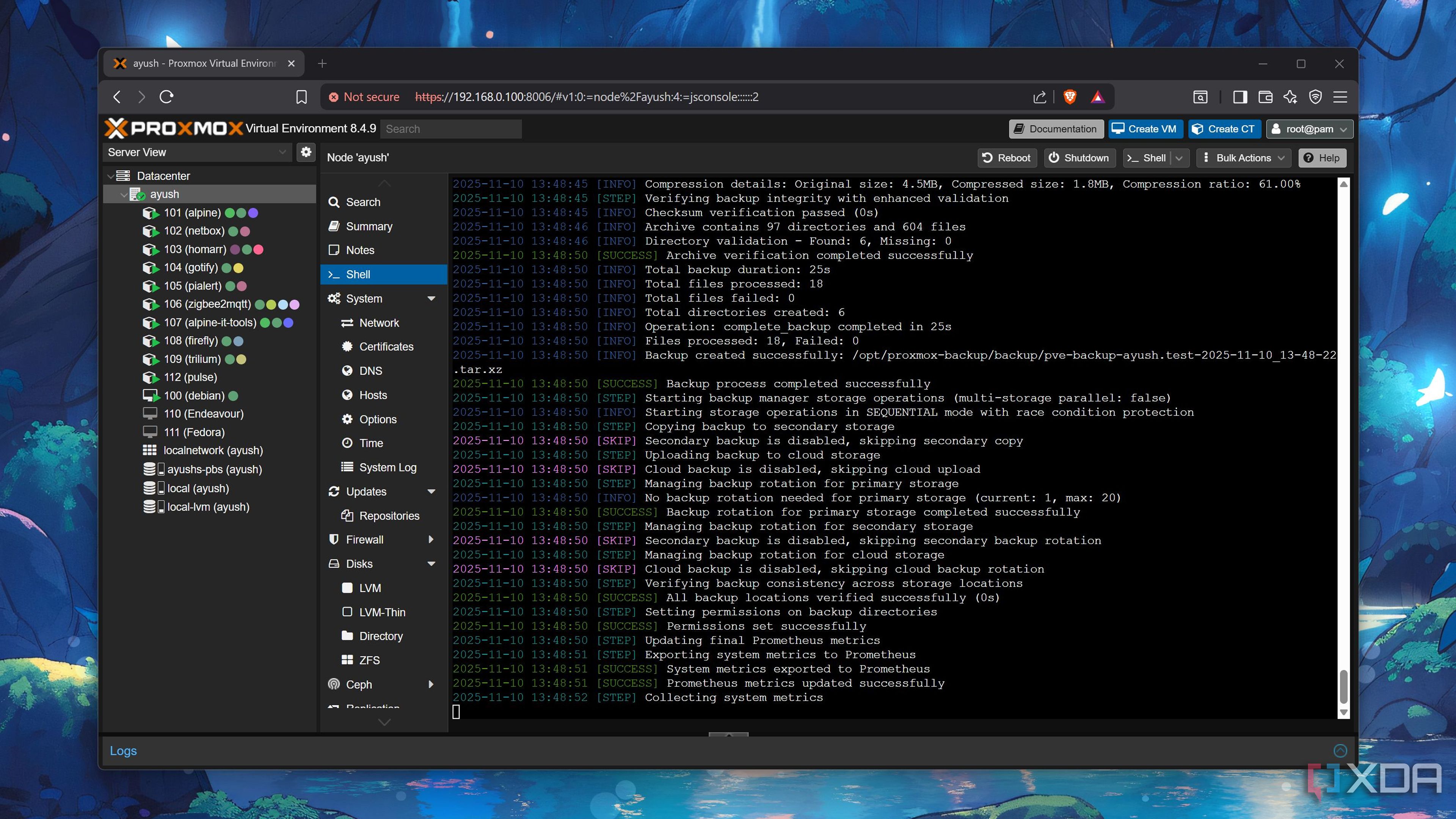Open the root@pam user menu
Screen dimensions: 1456x819
coord(1310,129)
